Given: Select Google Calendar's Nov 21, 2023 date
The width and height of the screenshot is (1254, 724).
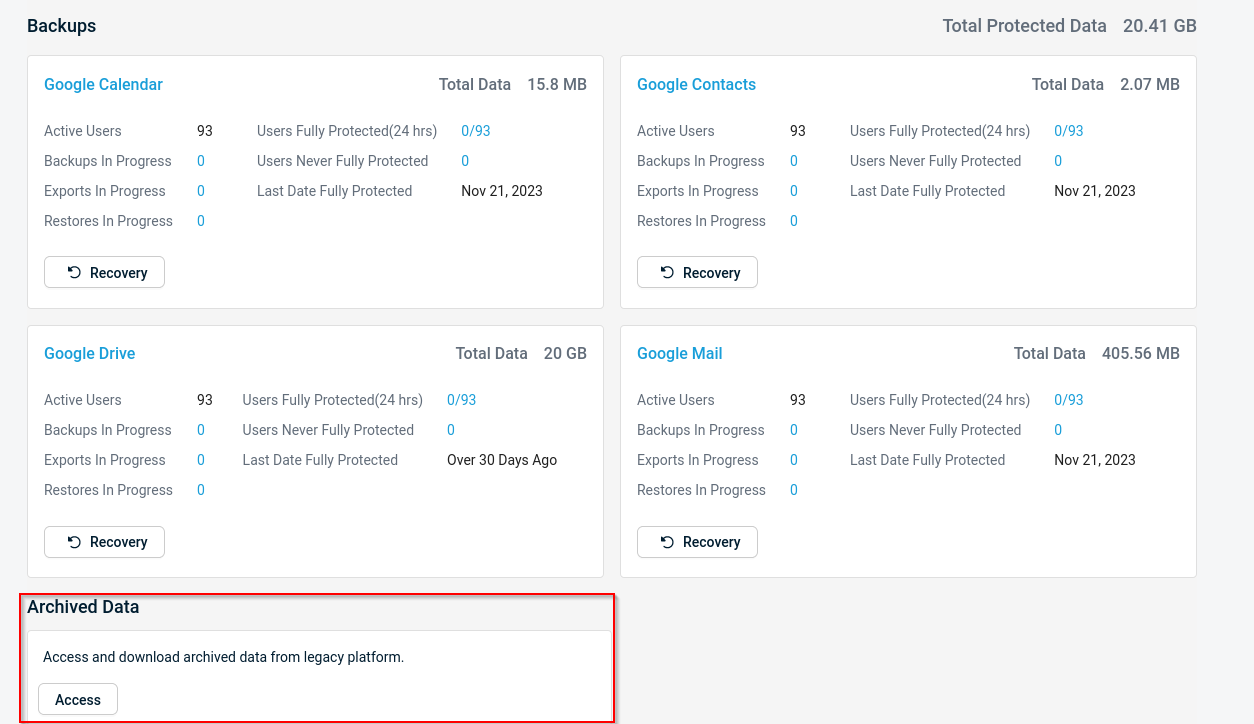Looking at the screenshot, I should [502, 191].
